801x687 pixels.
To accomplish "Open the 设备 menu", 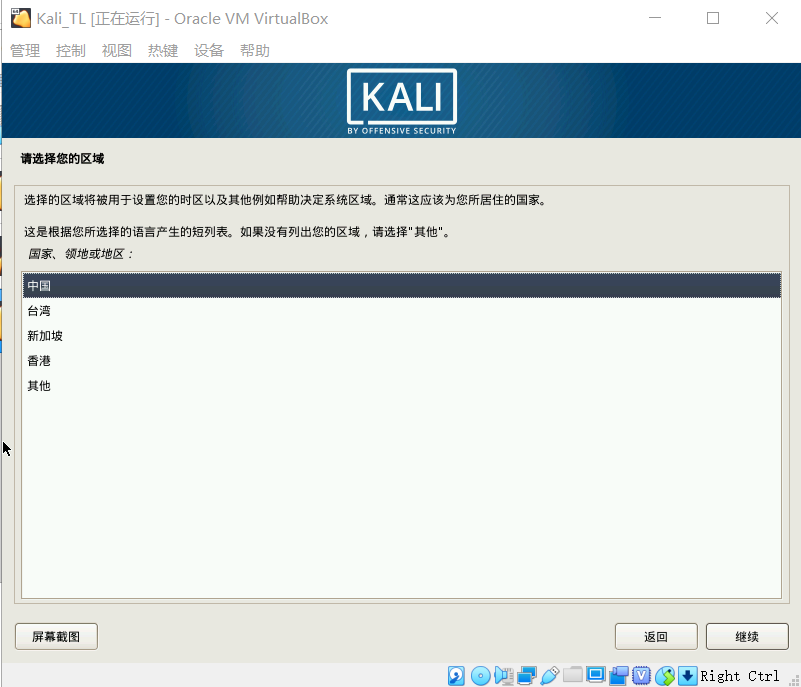I will [208, 51].
